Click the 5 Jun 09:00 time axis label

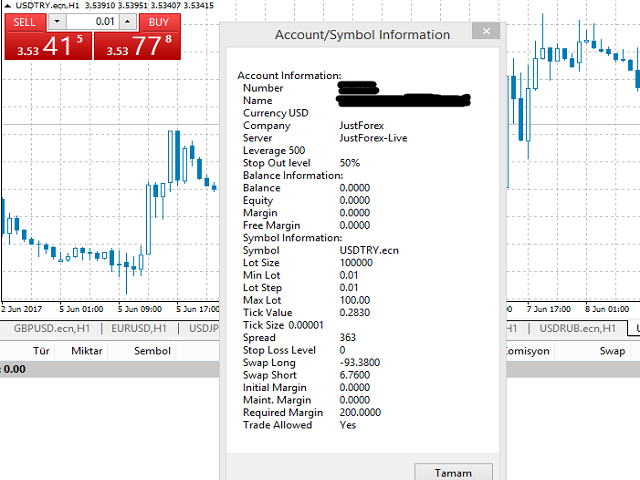click(140, 309)
